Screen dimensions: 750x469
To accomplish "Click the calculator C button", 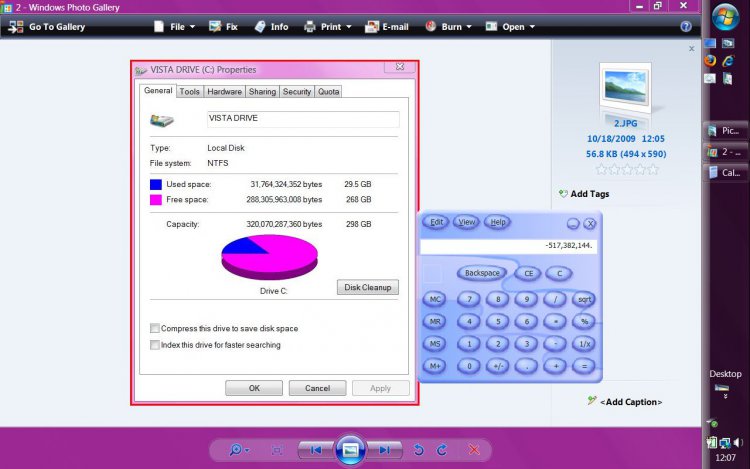I will [559, 273].
